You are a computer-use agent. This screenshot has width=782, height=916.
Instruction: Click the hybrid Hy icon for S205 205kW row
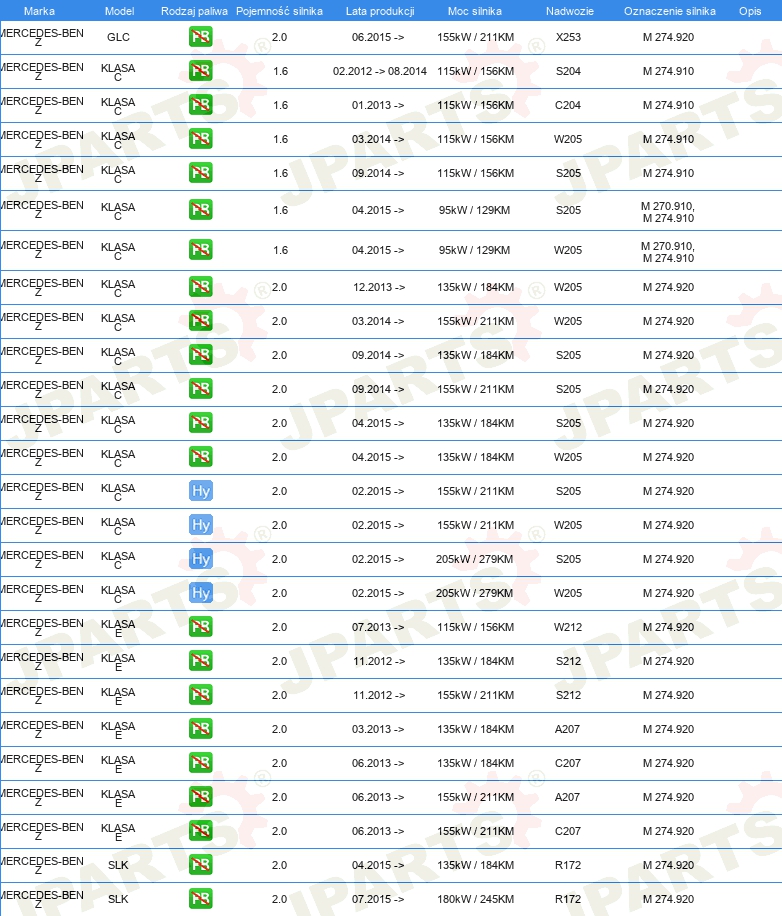point(200,559)
